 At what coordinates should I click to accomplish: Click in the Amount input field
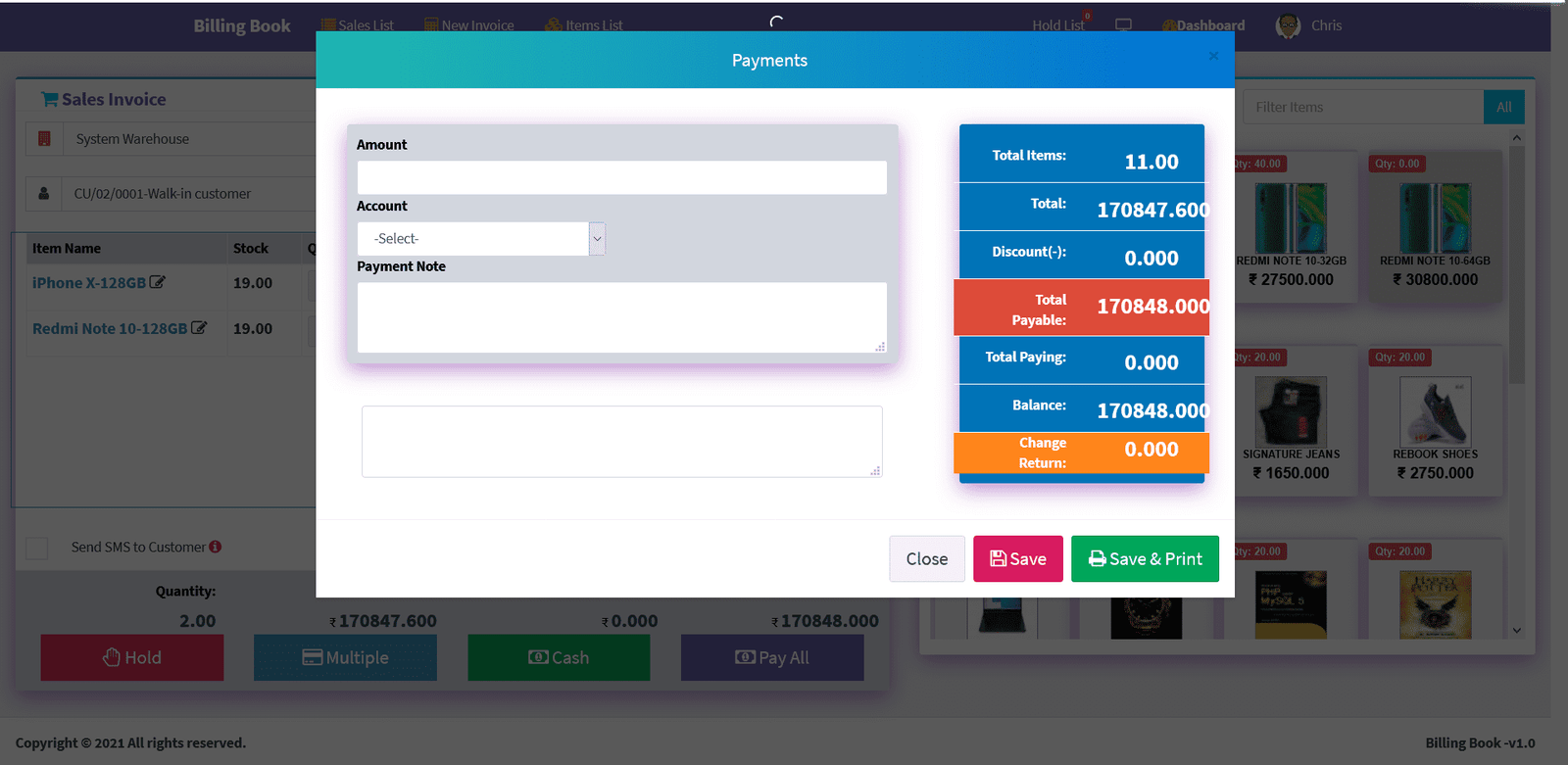coord(621,177)
